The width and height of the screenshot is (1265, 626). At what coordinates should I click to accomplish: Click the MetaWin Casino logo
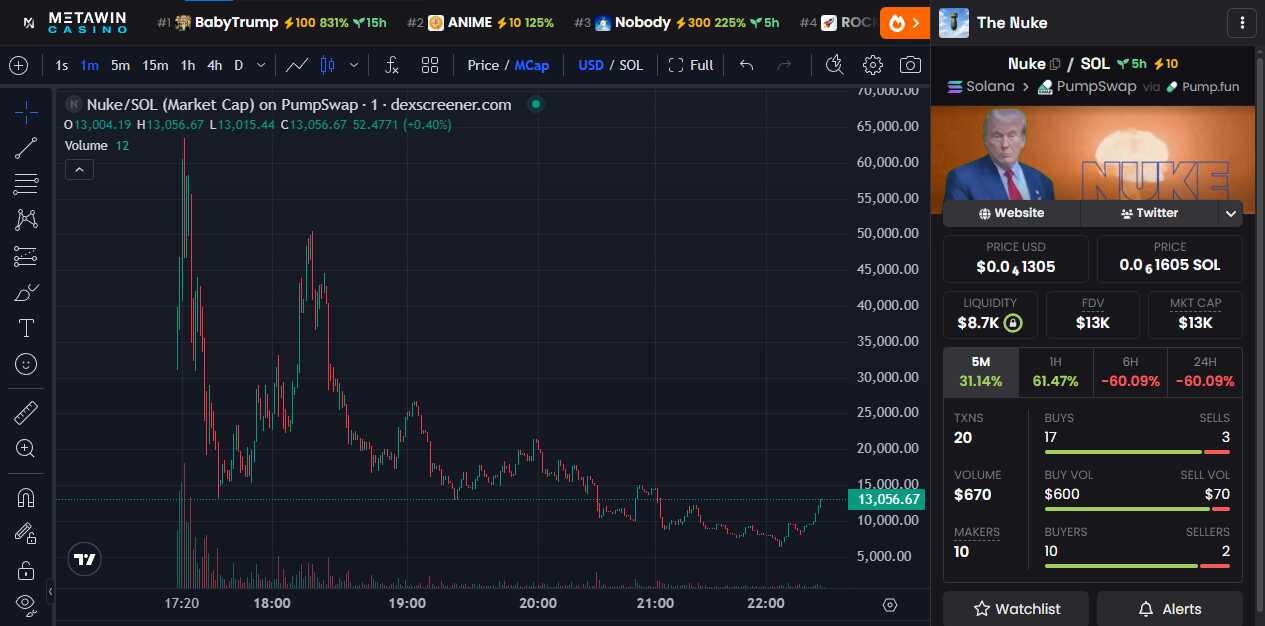pyautogui.click(x=76, y=22)
